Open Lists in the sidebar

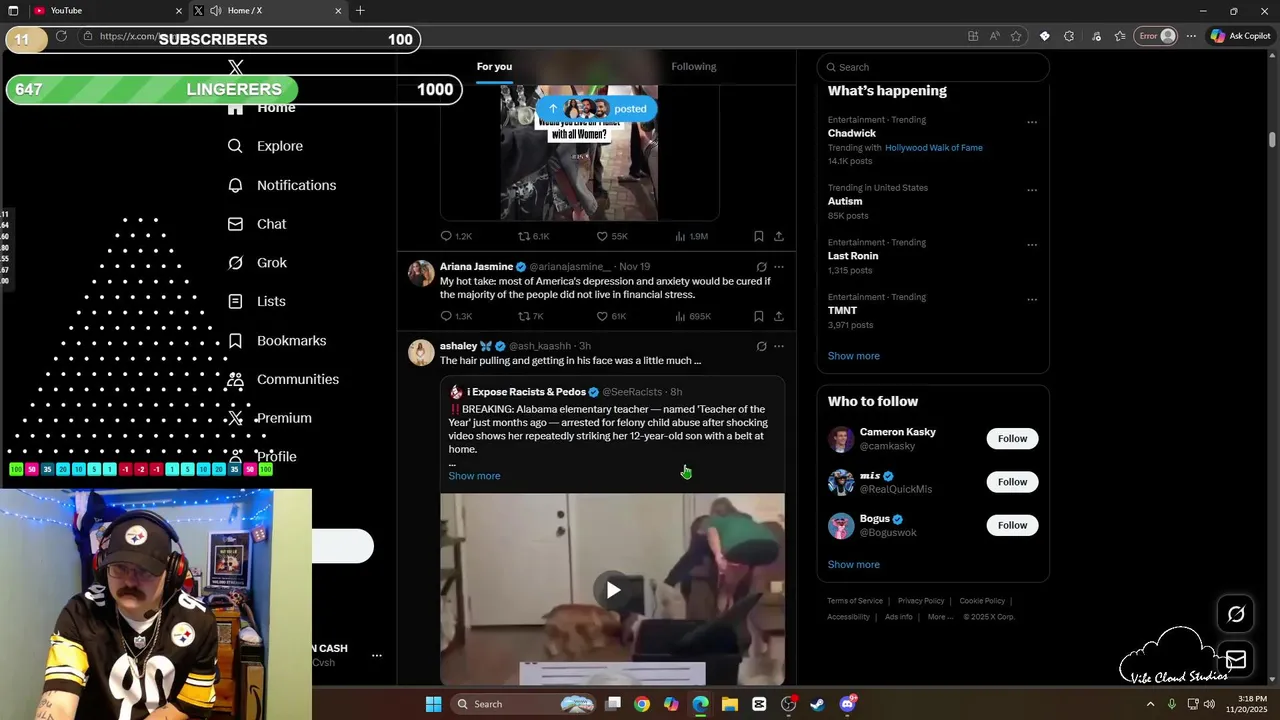257,301
